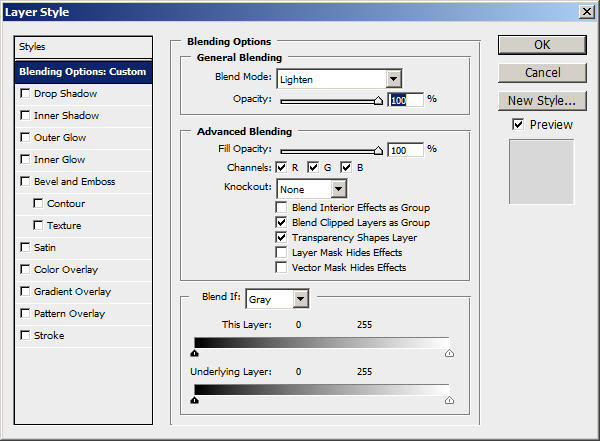Enable the Bevel and Emboss checkbox
The width and height of the screenshot is (600, 441).
click(25, 181)
